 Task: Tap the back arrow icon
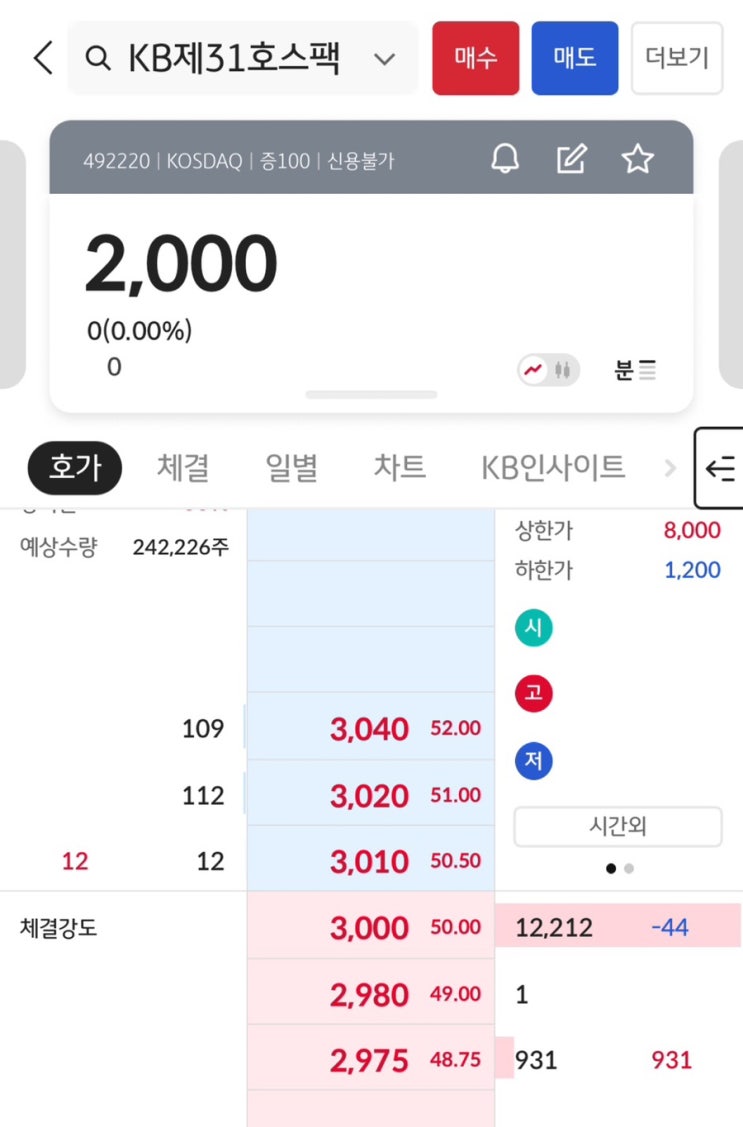(43, 58)
